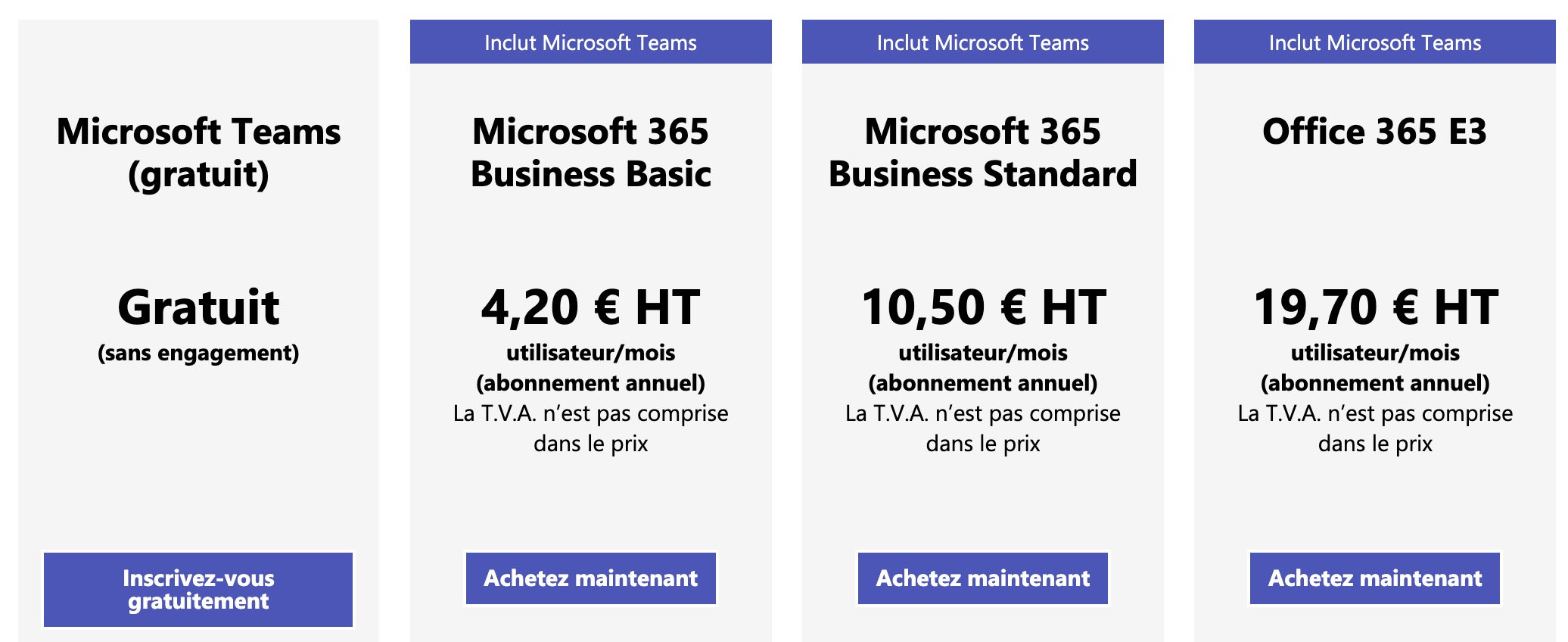
Task: Select the Office 365 E3 plan title
Action: 1374,132
